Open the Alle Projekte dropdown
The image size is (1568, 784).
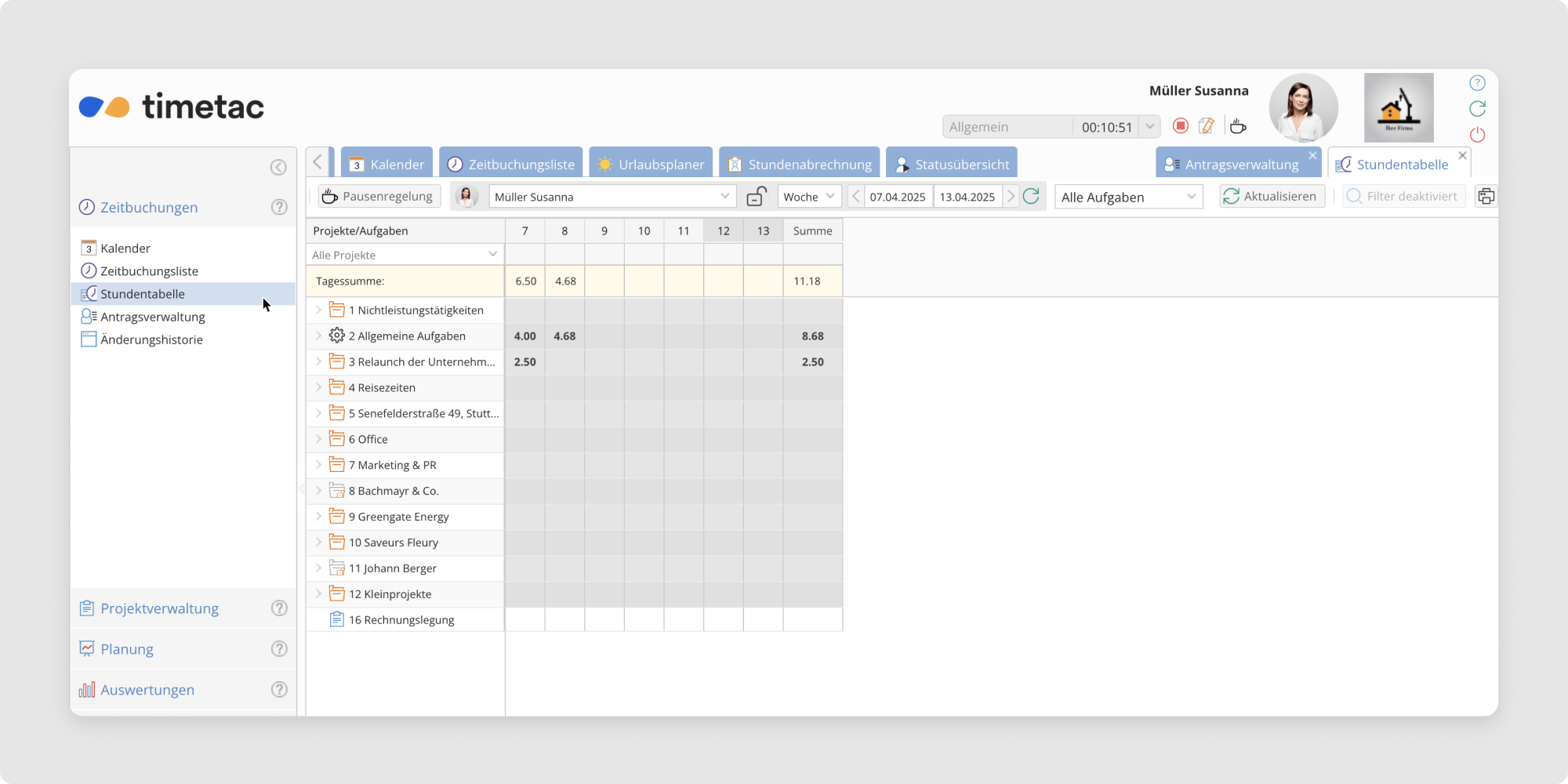(405, 255)
